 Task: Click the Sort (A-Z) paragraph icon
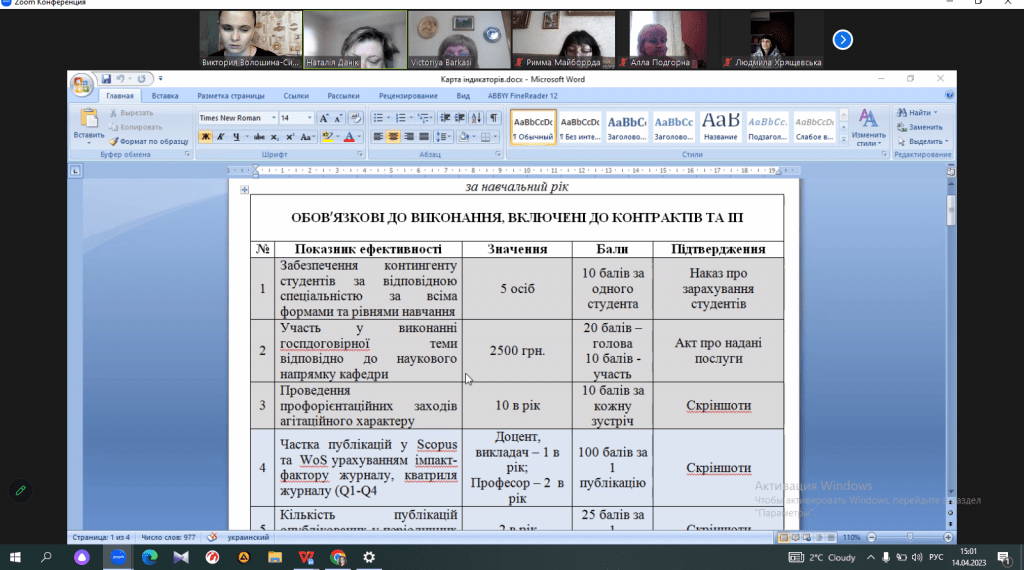click(476, 118)
